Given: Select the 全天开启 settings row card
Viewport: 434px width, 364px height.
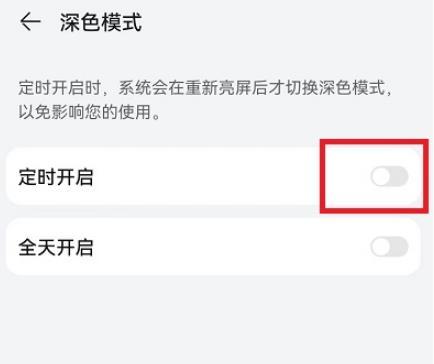Looking at the screenshot, I should pos(213,247).
